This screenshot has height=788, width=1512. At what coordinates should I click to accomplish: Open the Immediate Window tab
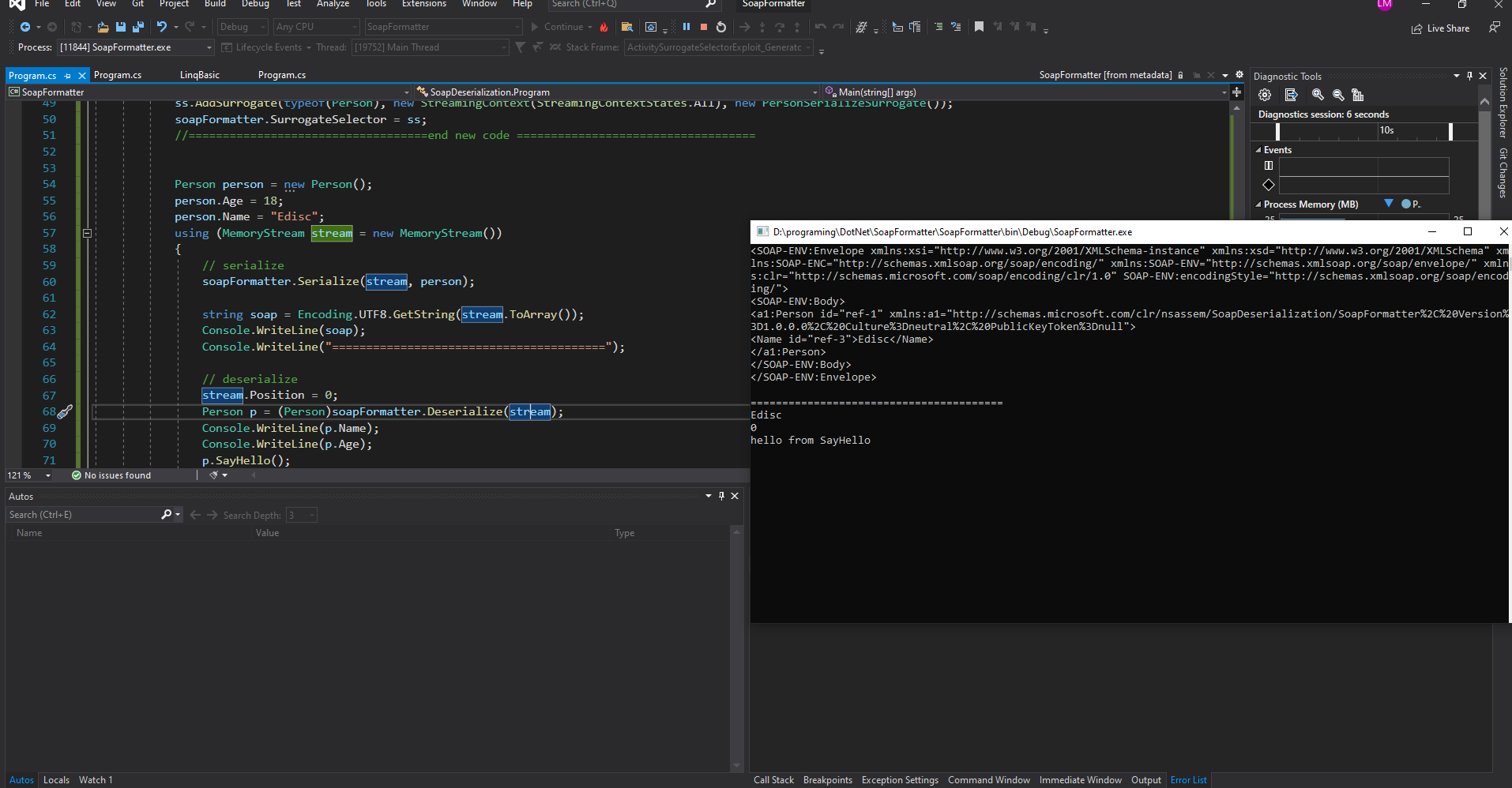1080,780
